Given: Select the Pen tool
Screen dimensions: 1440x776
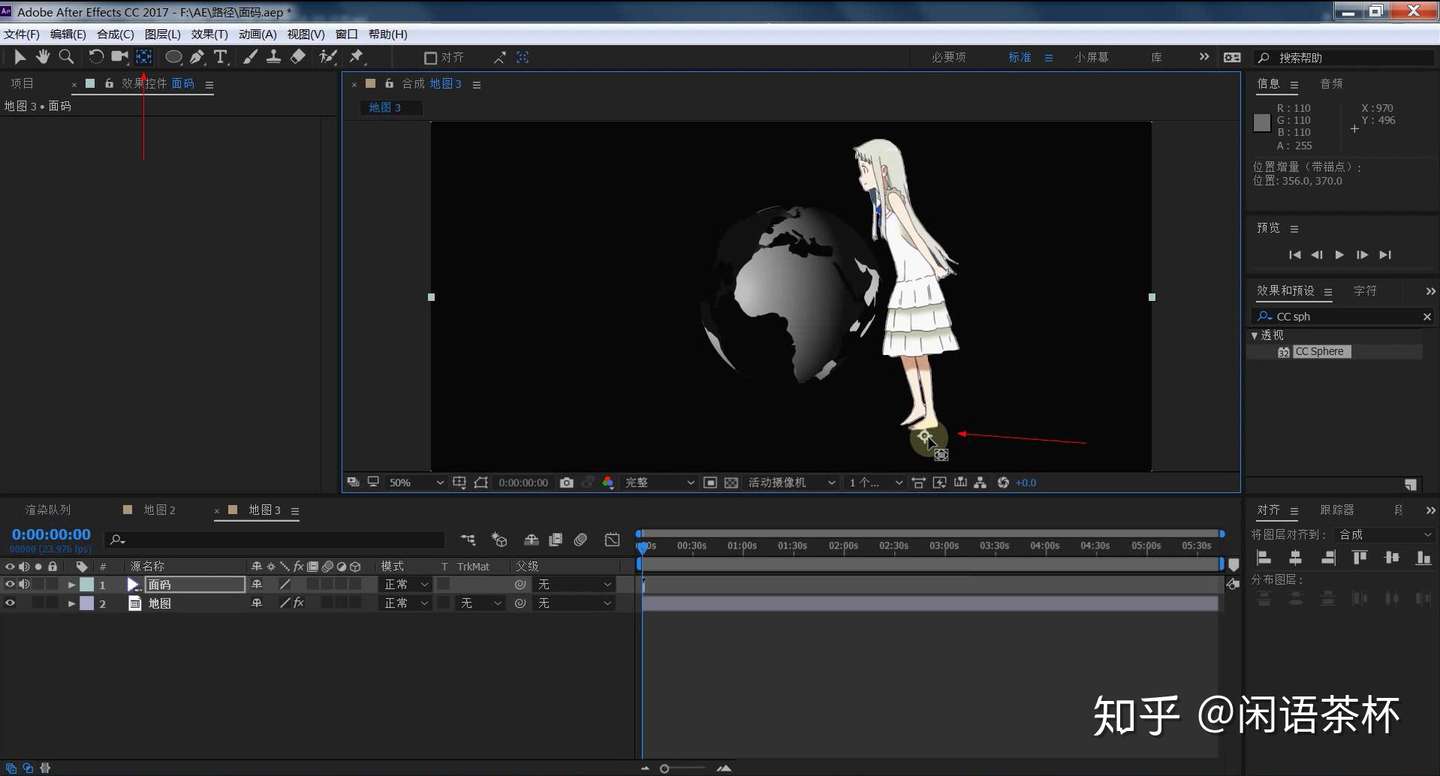Looking at the screenshot, I should (x=197, y=57).
